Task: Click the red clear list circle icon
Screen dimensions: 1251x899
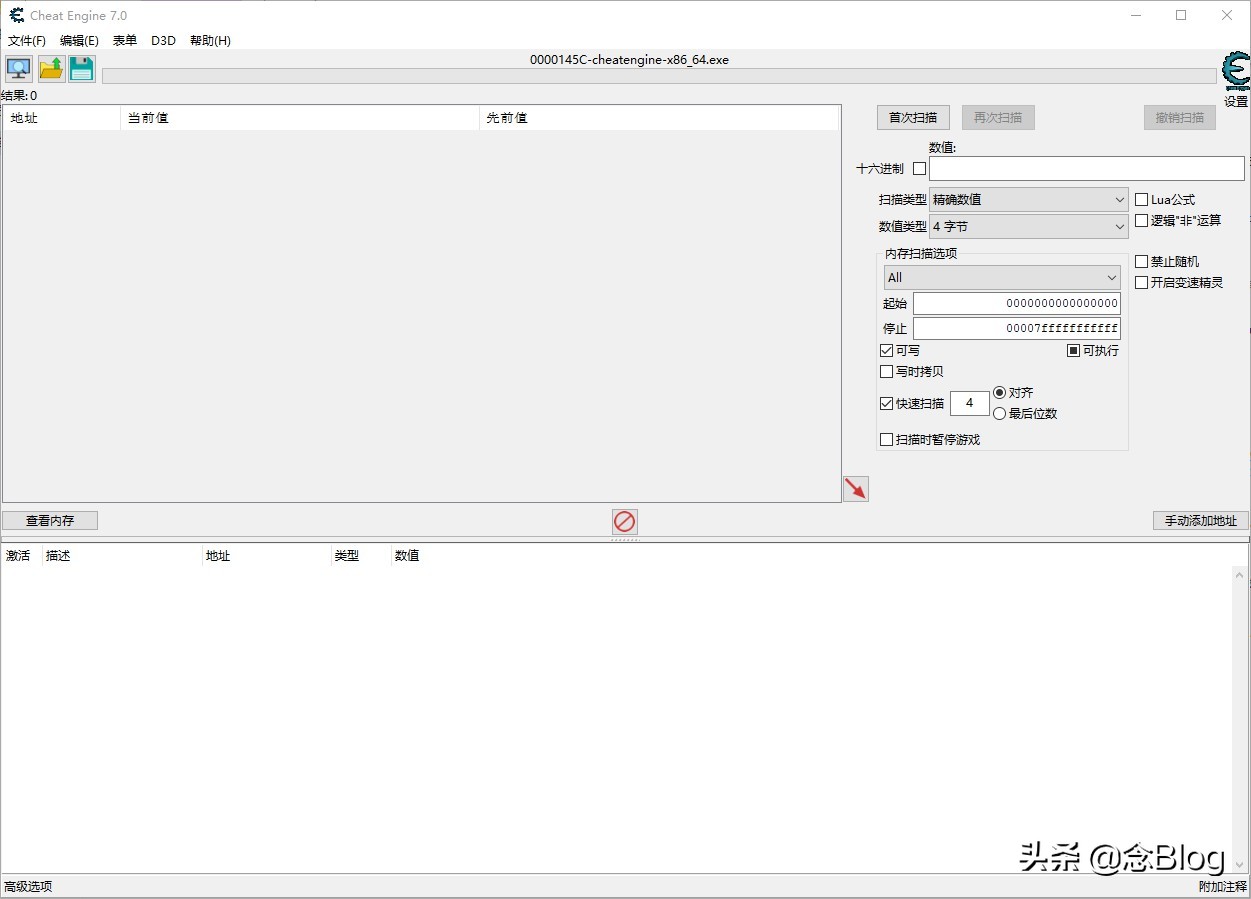Action: 624,521
